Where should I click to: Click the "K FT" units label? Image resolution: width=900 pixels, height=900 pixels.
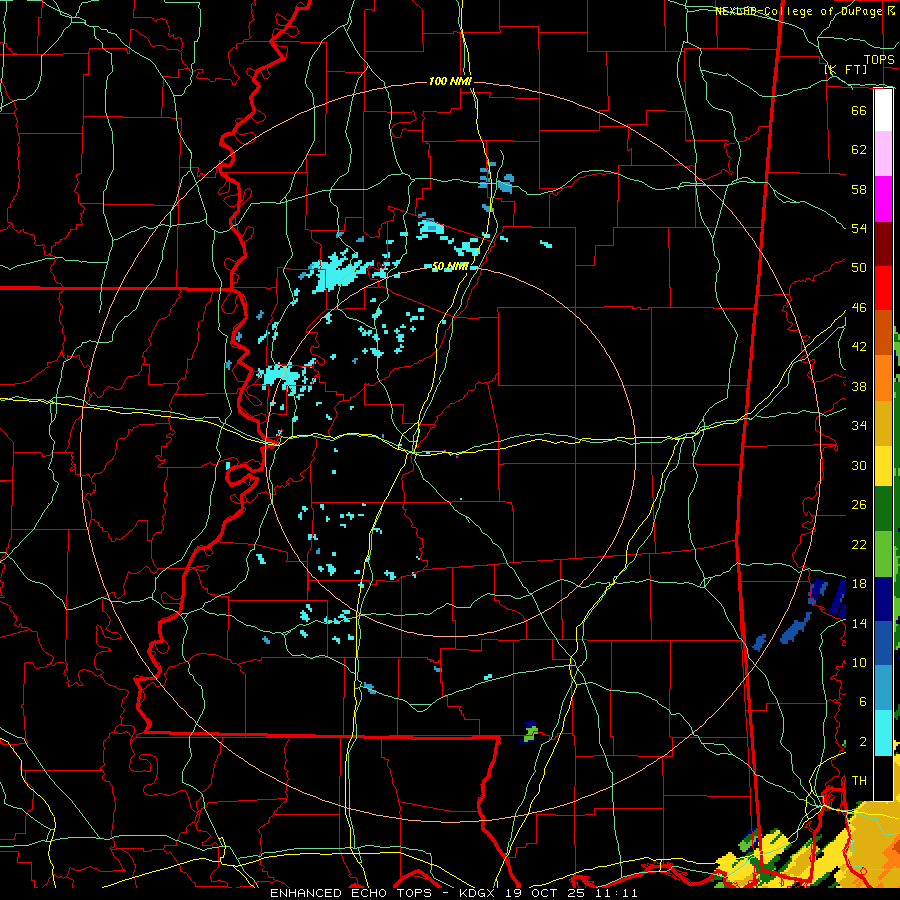846,69
